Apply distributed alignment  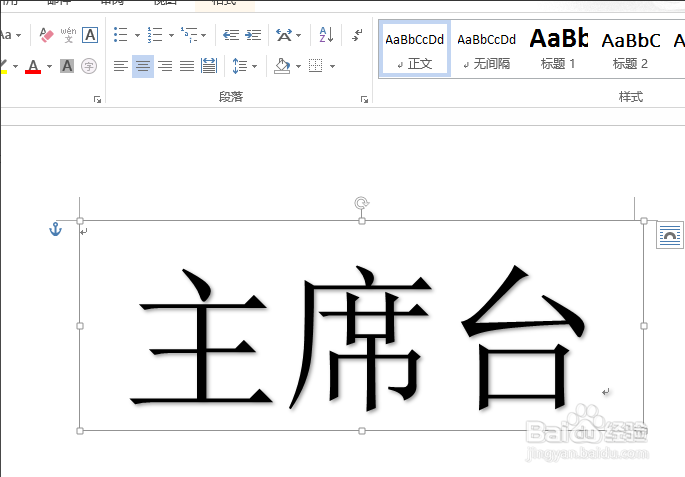pyautogui.click(x=209, y=66)
